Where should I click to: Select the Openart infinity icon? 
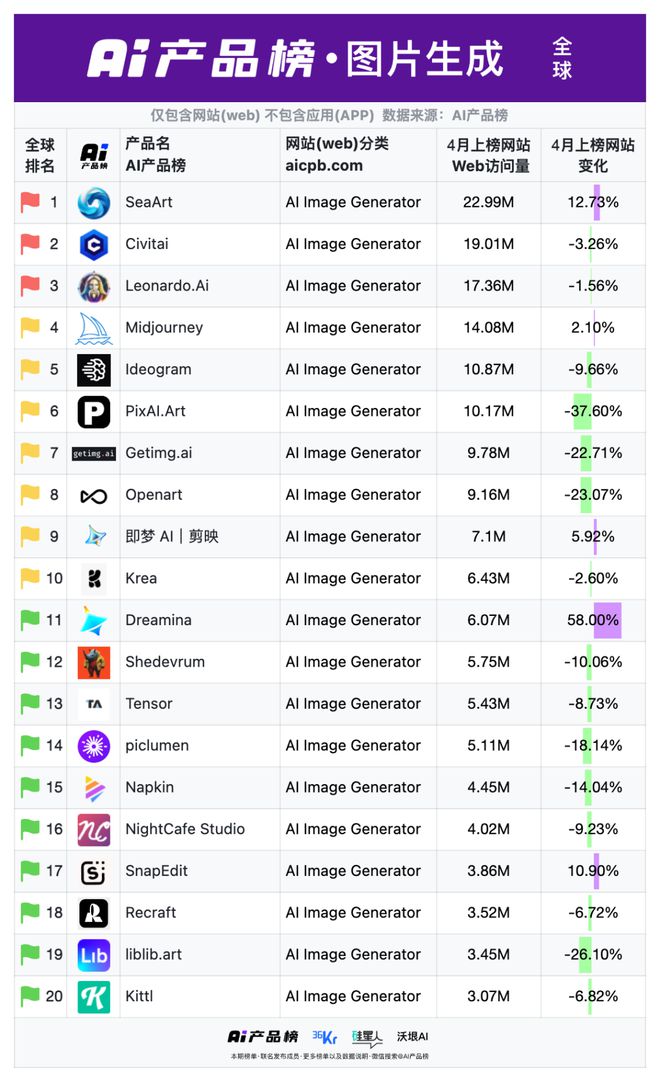pyautogui.click(x=94, y=496)
